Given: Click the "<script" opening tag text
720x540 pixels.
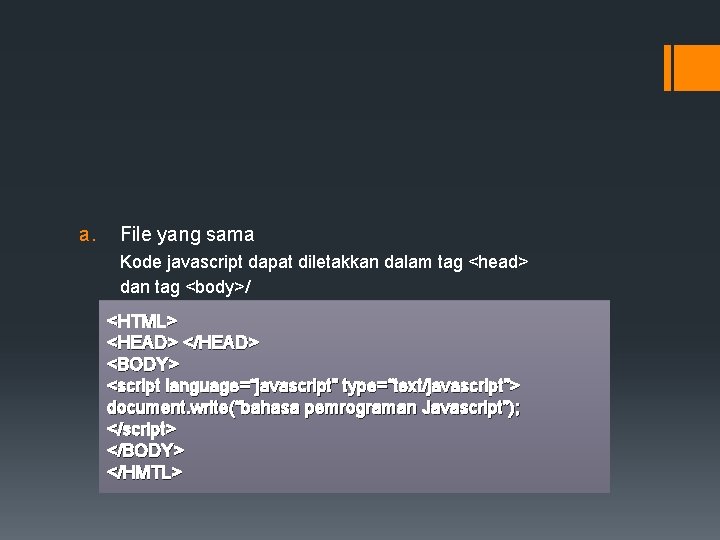Looking at the screenshot, I should point(134,386).
